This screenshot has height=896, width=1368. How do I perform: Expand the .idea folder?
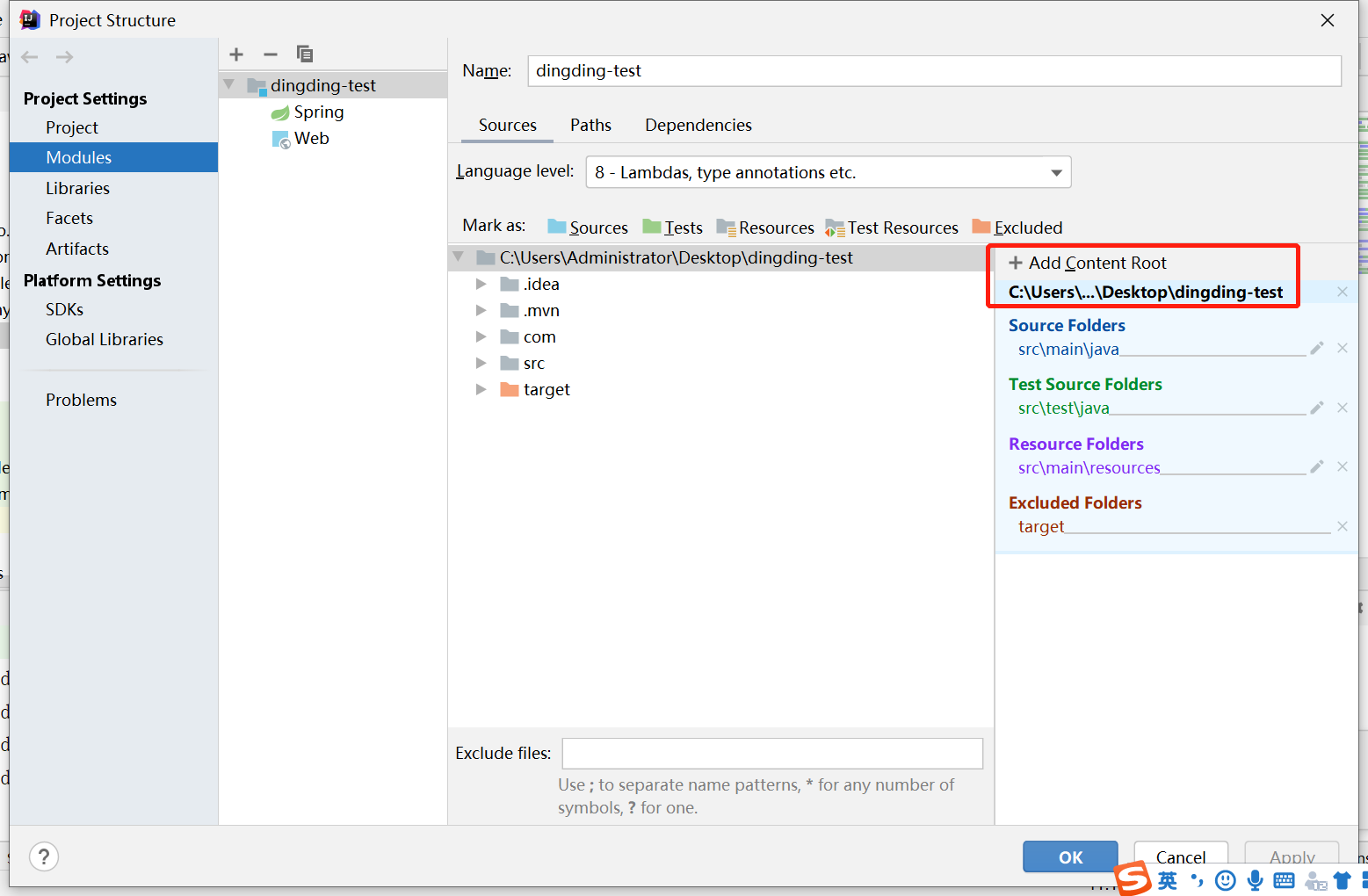click(481, 284)
